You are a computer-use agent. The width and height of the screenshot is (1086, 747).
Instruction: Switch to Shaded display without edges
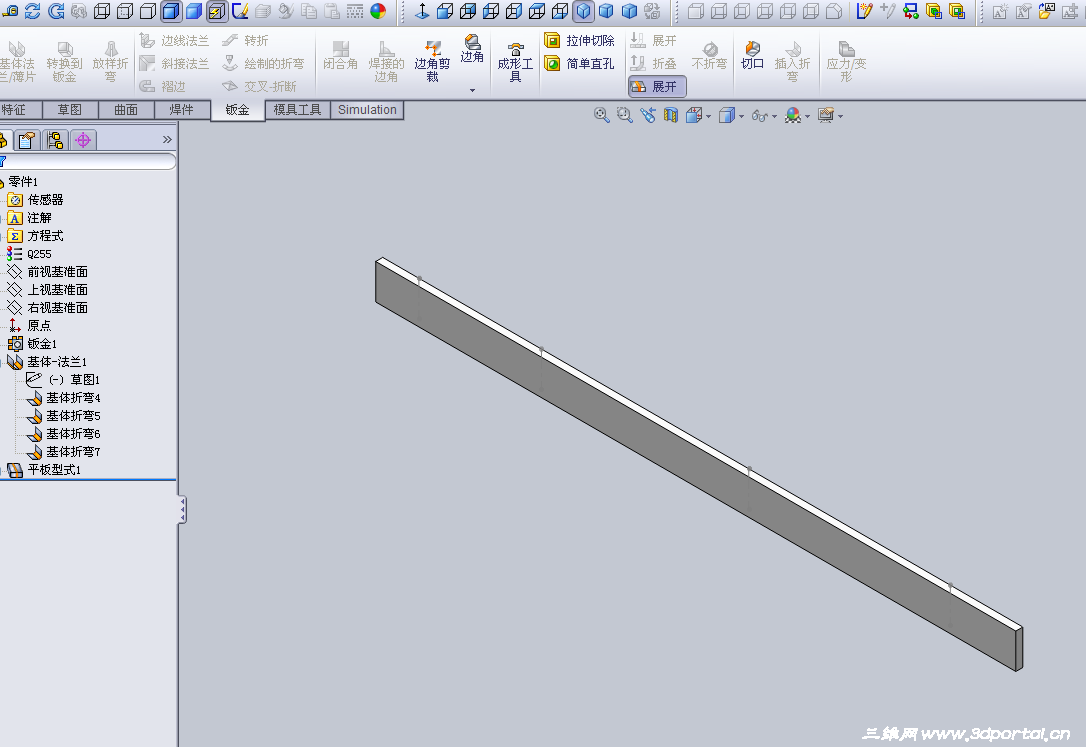194,11
